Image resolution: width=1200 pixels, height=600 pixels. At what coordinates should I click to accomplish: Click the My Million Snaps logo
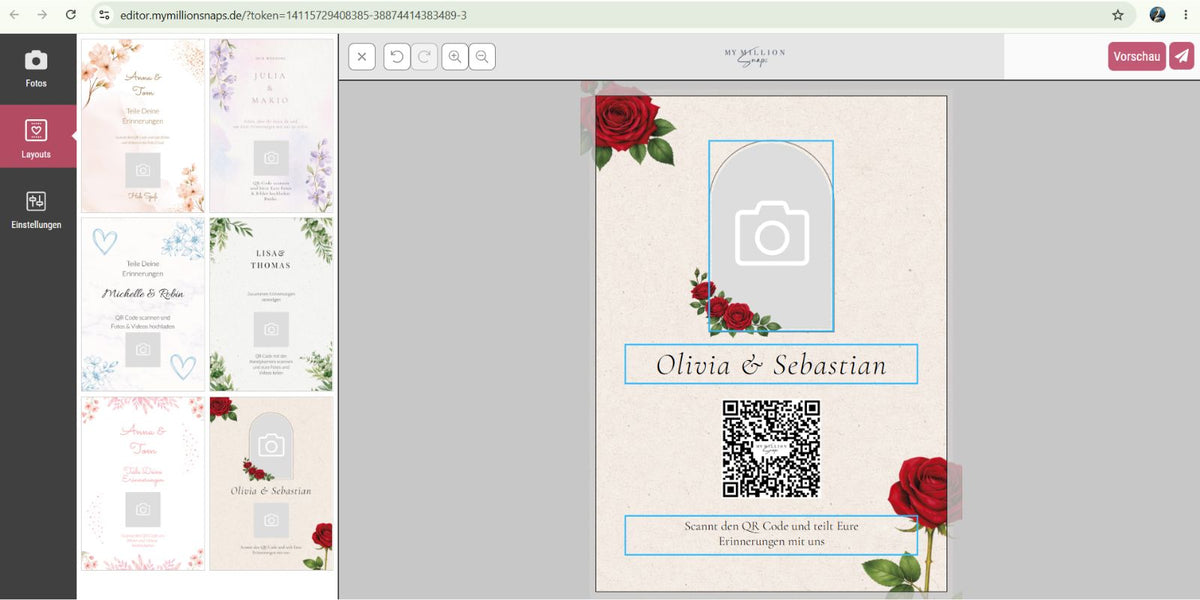click(755, 57)
